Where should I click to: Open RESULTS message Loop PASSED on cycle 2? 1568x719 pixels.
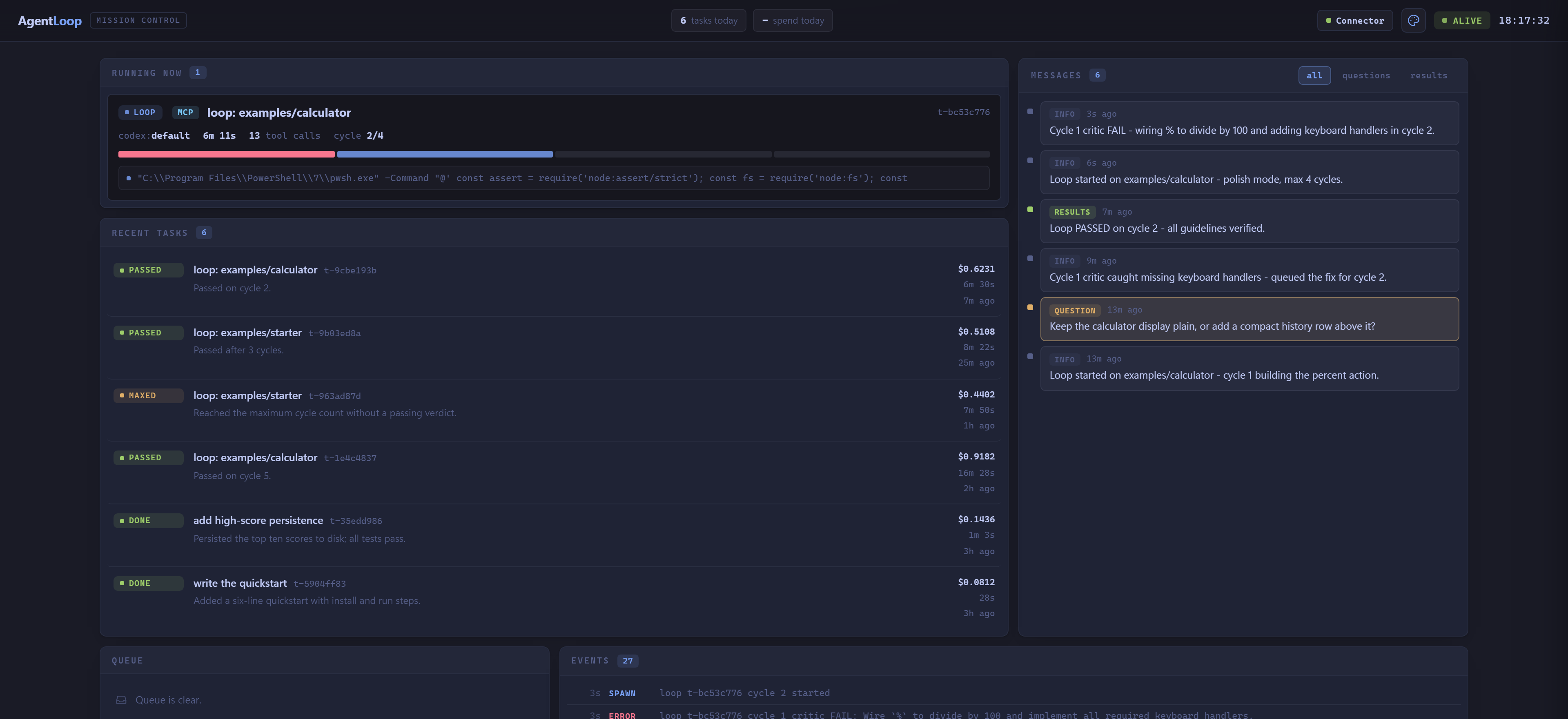point(1249,222)
